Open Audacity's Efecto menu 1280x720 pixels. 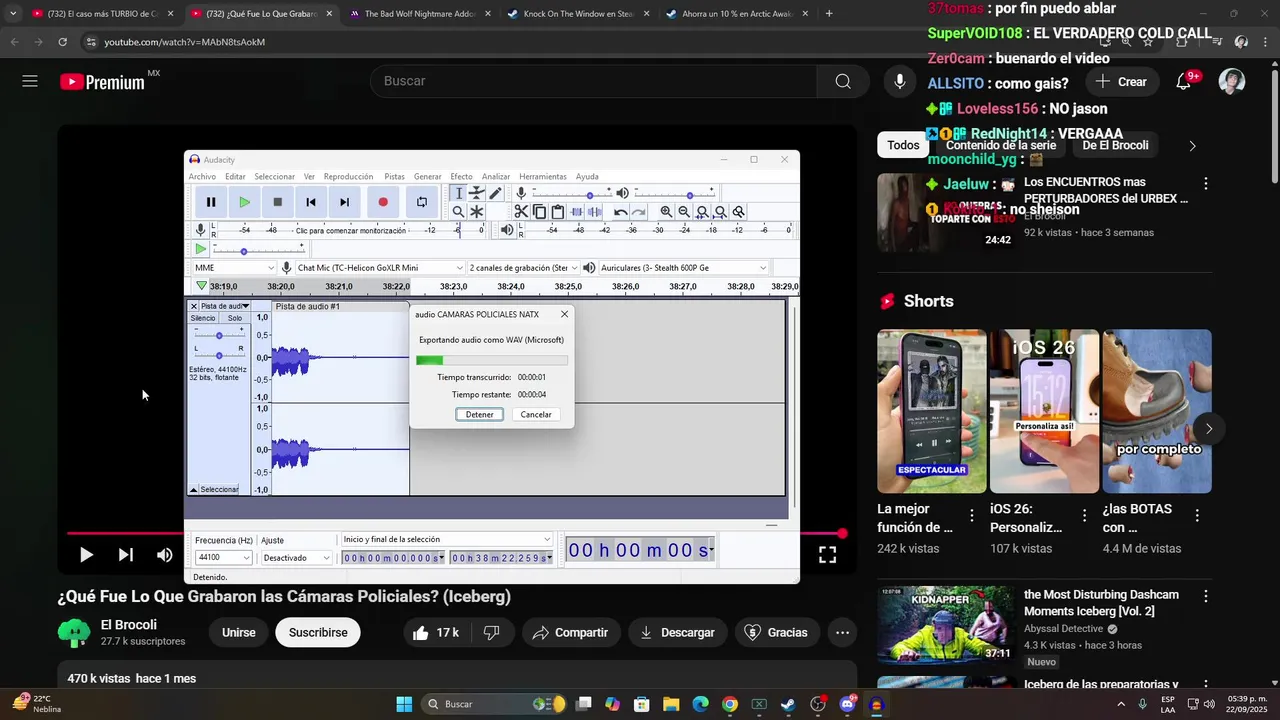click(461, 177)
